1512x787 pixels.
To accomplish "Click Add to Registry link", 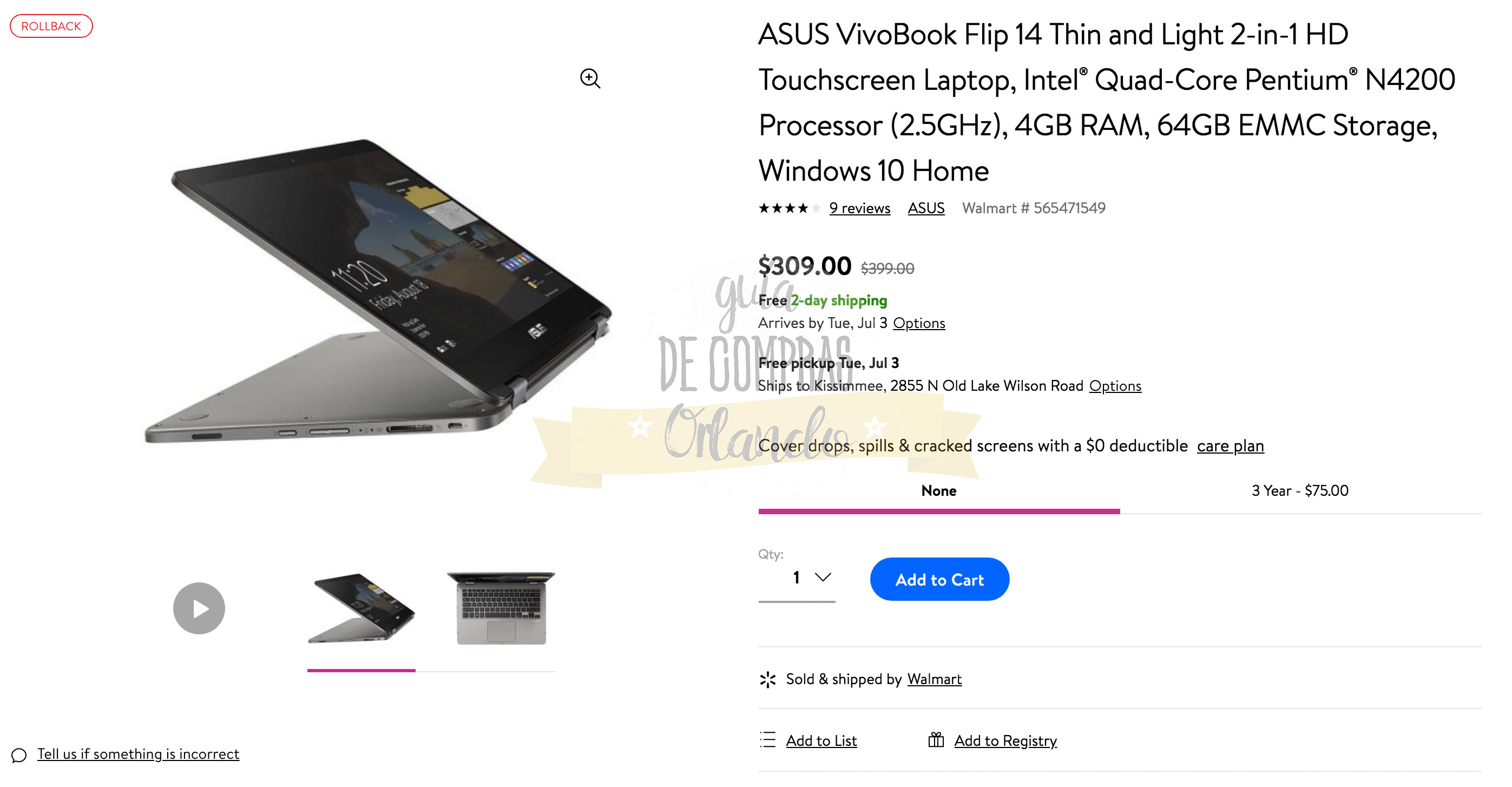I will 1005,740.
